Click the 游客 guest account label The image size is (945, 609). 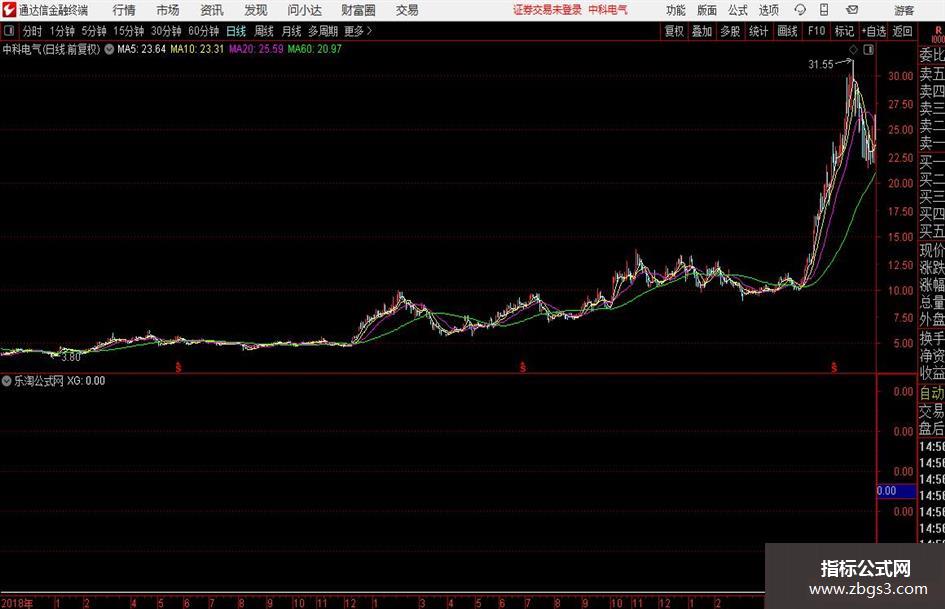coord(904,10)
